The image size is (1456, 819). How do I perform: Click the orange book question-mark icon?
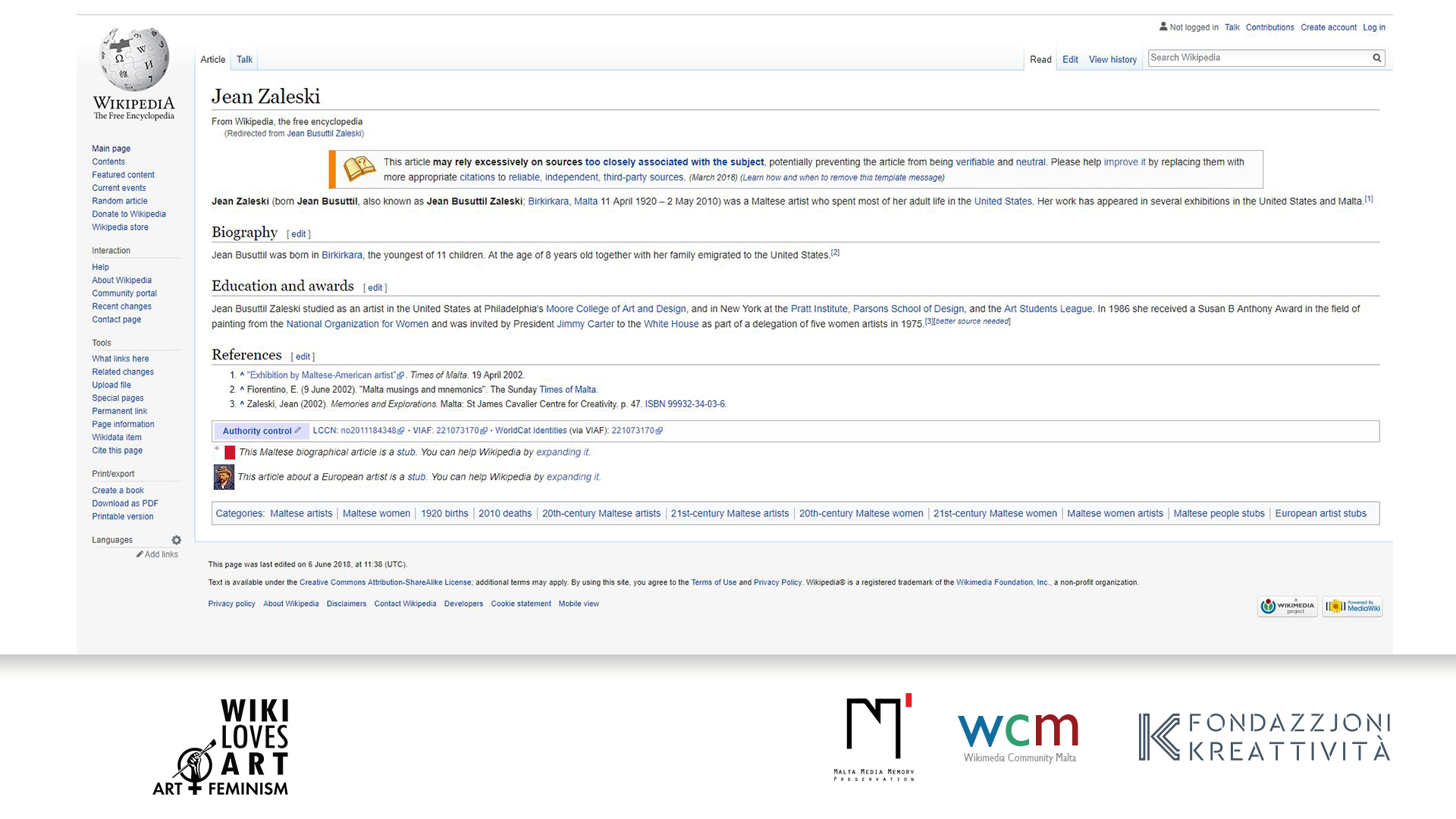pos(359,168)
